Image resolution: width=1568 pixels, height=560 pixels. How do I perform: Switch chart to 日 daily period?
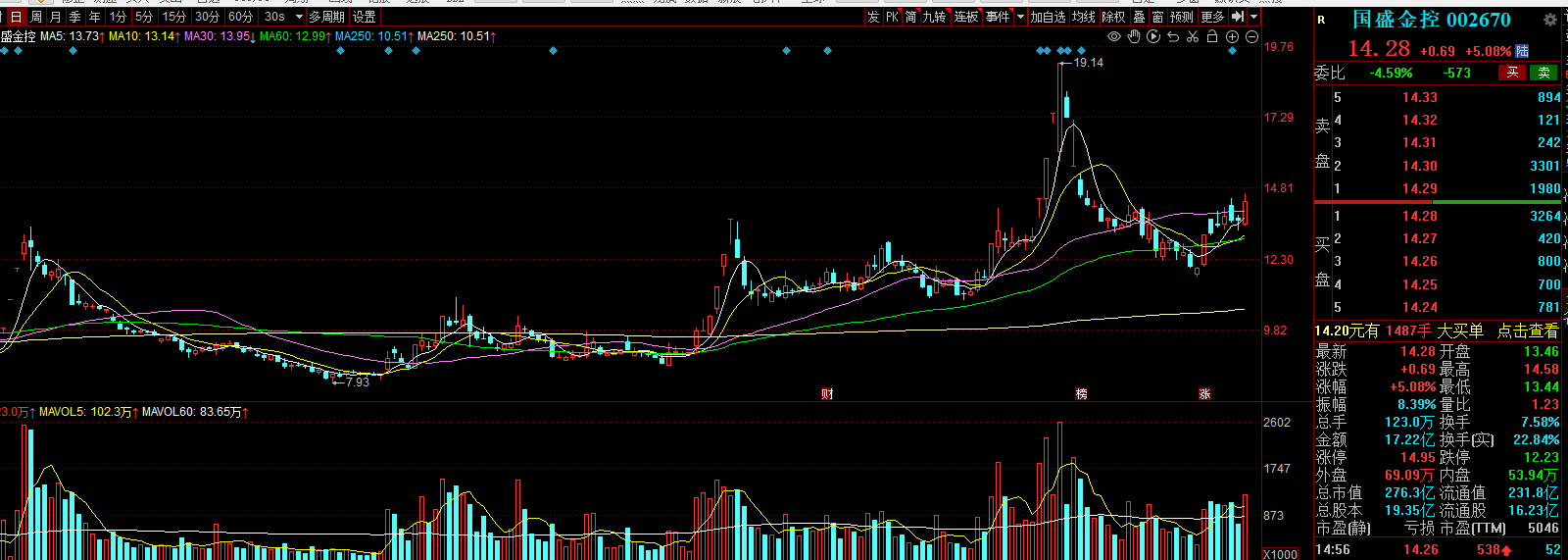16,17
